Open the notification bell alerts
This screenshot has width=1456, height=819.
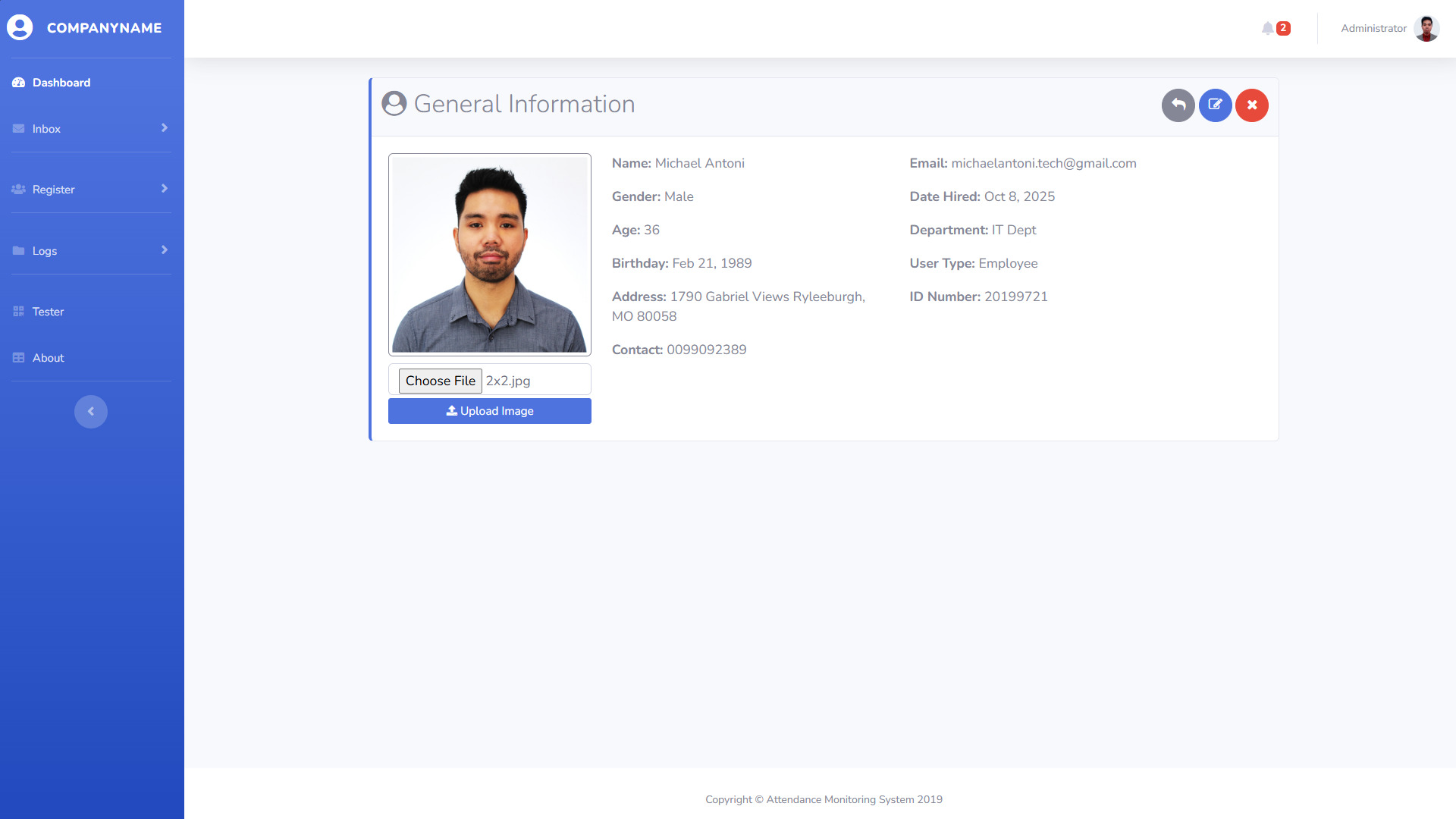point(1268,28)
